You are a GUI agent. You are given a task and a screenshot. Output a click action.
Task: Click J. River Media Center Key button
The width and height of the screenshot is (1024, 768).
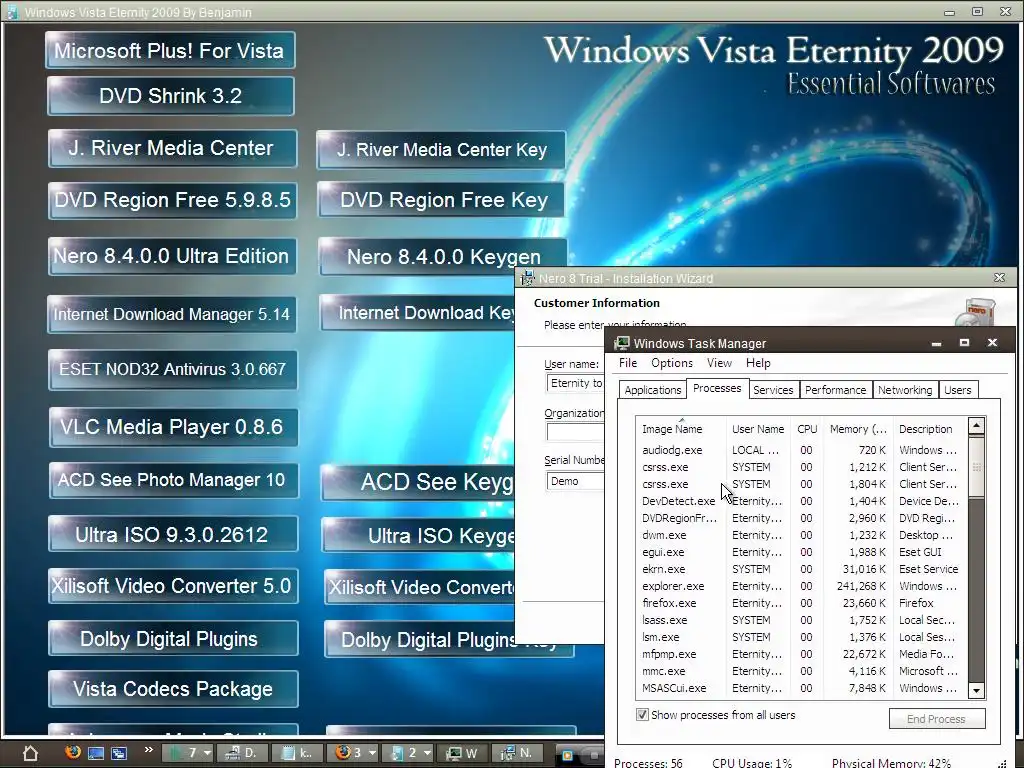441,150
